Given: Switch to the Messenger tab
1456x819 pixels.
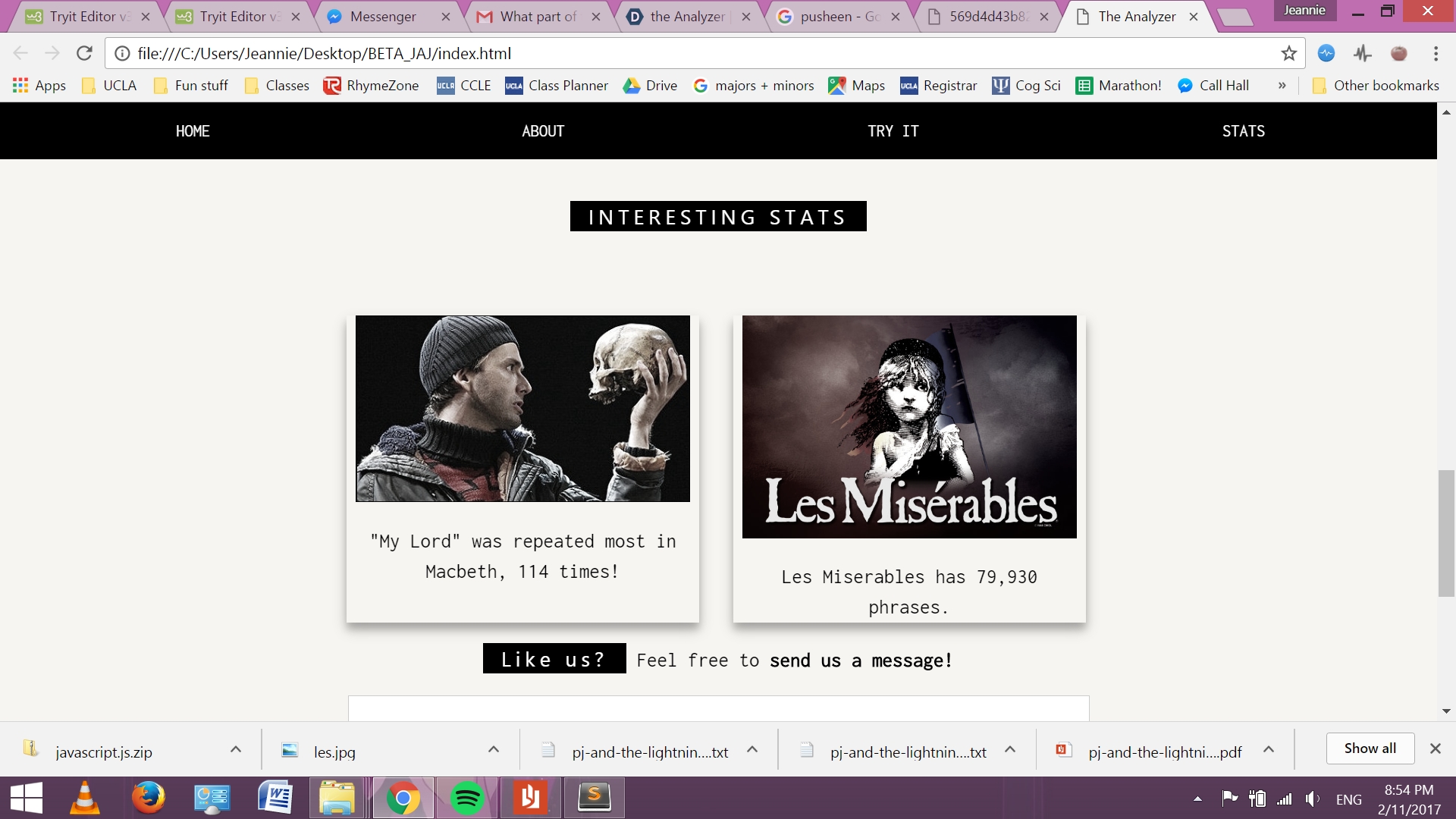Looking at the screenshot, I should 383,16.
